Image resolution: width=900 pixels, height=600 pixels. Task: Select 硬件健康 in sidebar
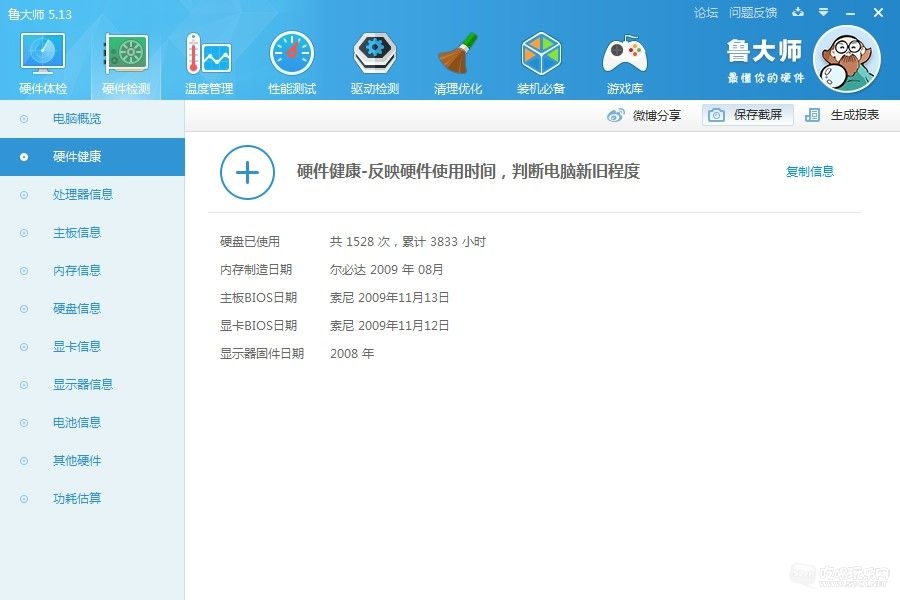[x=92, y=157]
